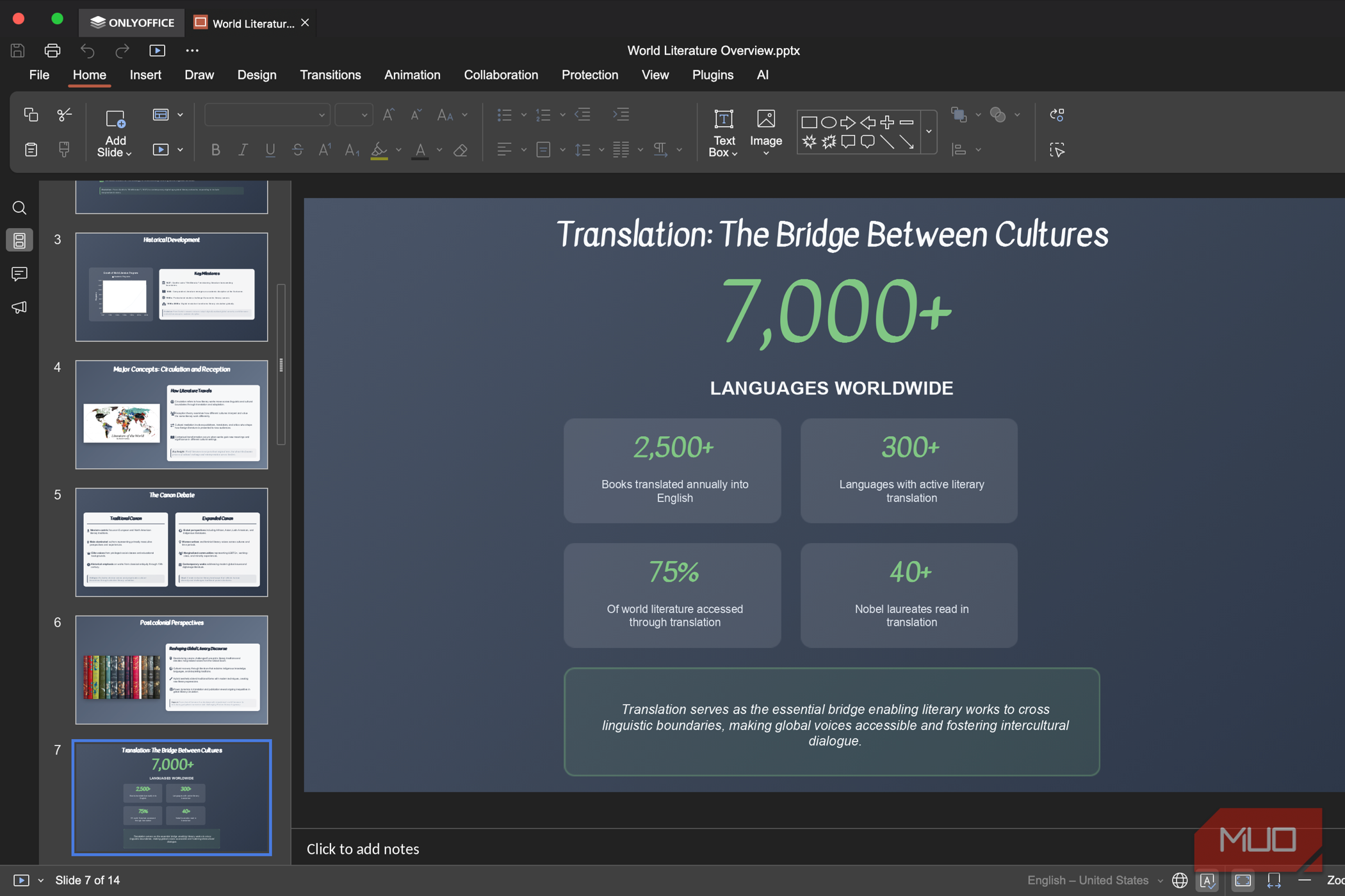Viewport: 1345px width, 896px height.
Task: Open the Insert tab
Action: pyautogui.click(x=145, y=75)
